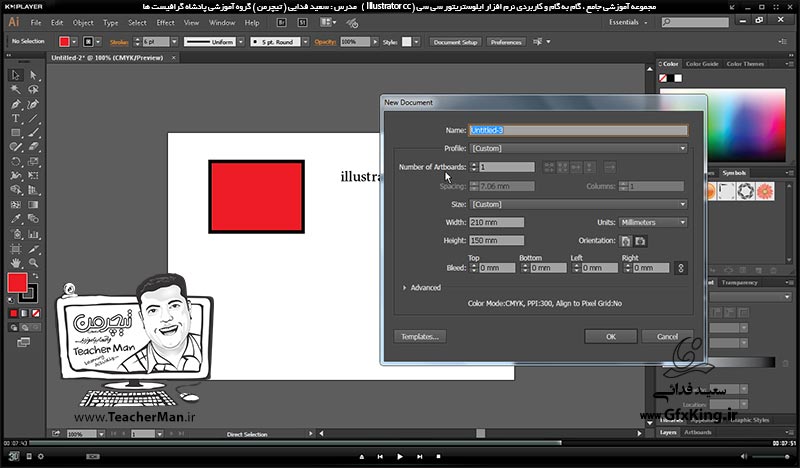Select the Column Graph tool
The image size is (800, 468).
(33, 234)
